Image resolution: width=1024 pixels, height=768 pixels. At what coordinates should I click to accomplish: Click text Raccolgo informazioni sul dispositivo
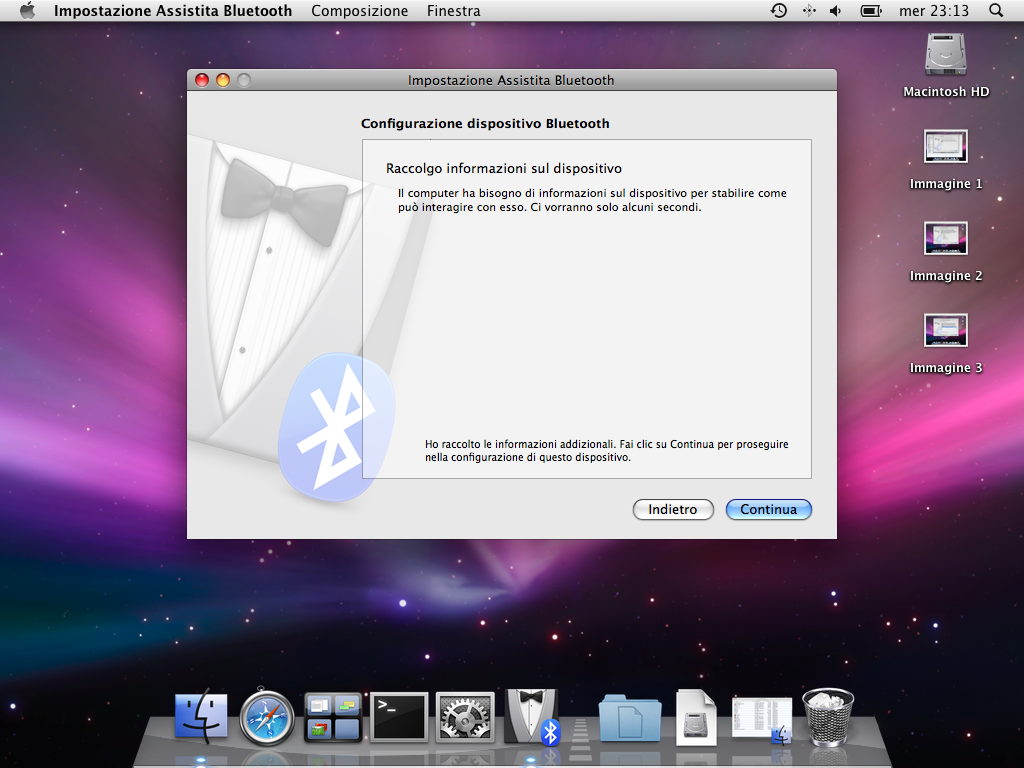point(504,168)
